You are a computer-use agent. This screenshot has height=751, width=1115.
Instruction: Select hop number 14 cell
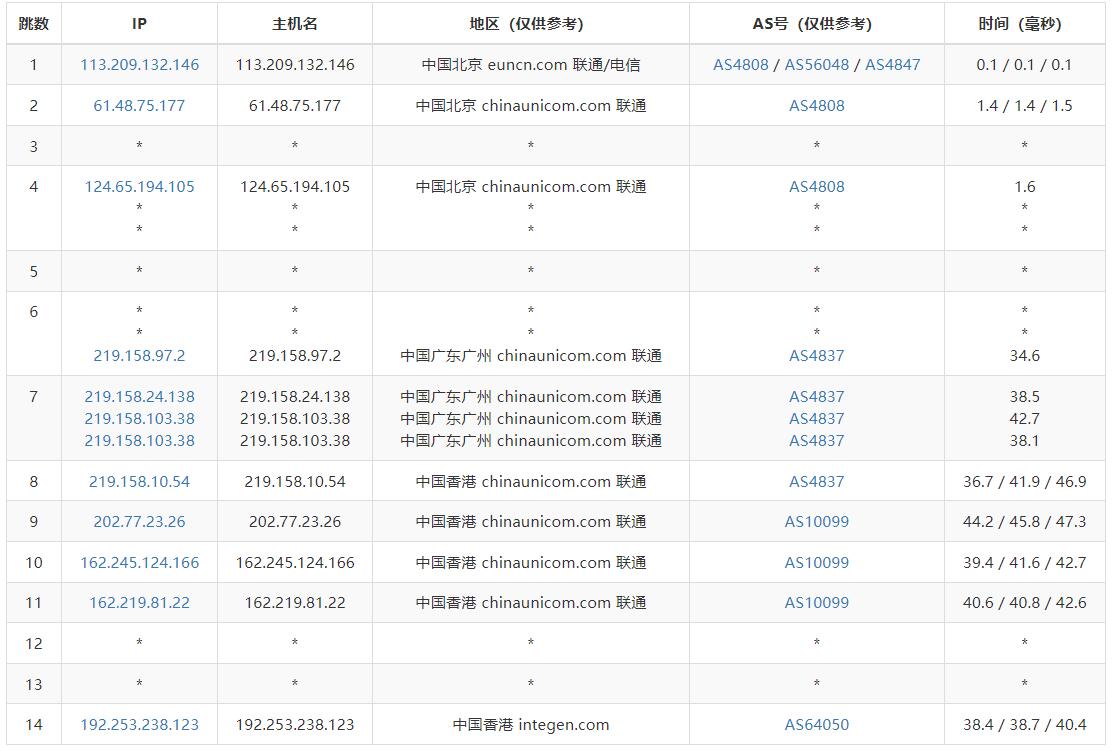click(x=34, y=725)
